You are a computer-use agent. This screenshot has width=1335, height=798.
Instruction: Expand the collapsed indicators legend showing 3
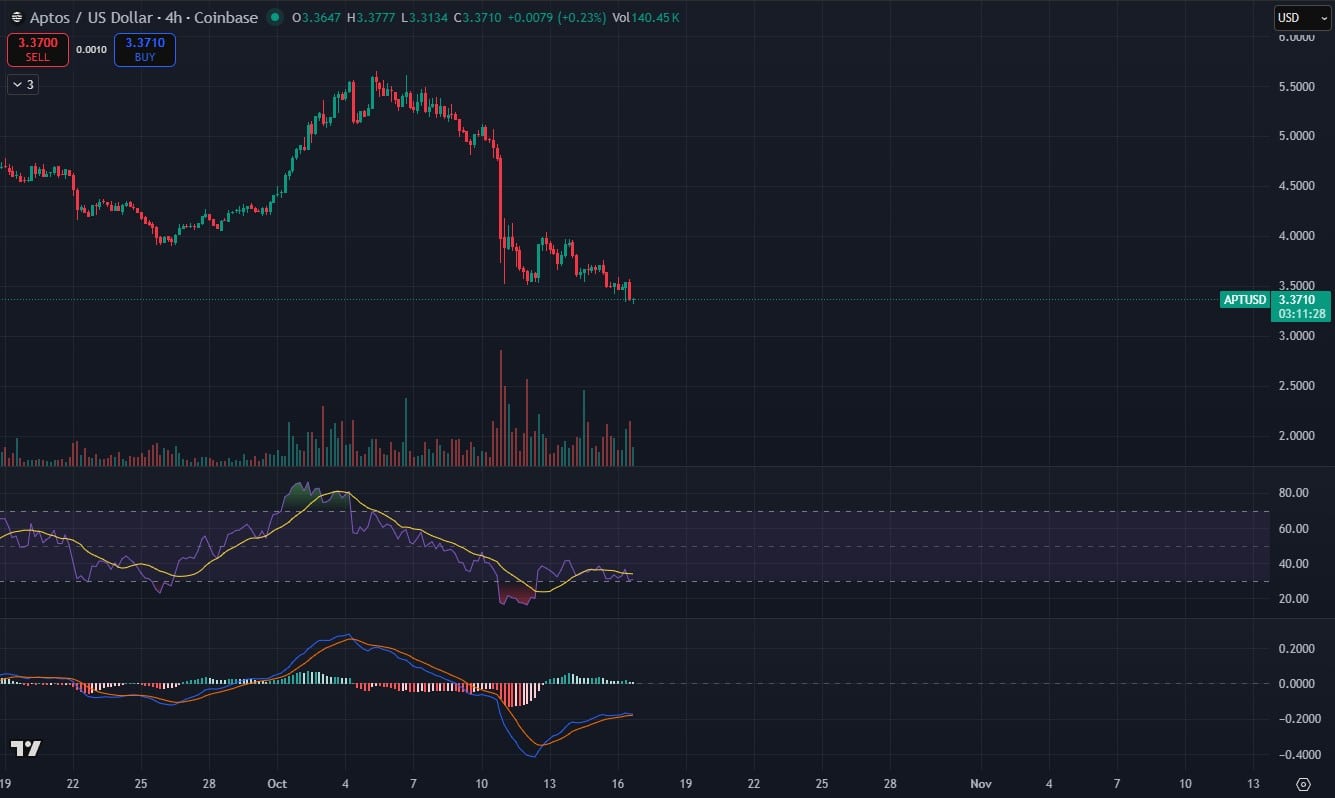[22, 85]
